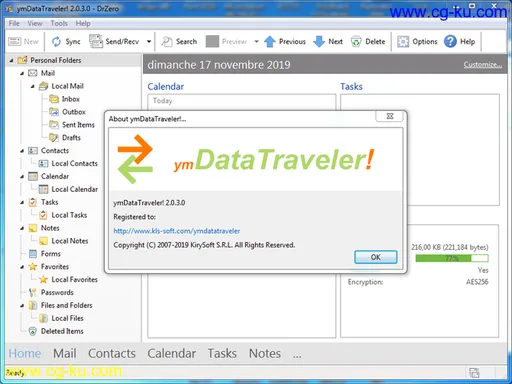The width and height of the screenshot is (512, 384).
Task: Select the Drafts folder icon
Action: (x=54, y=137)
